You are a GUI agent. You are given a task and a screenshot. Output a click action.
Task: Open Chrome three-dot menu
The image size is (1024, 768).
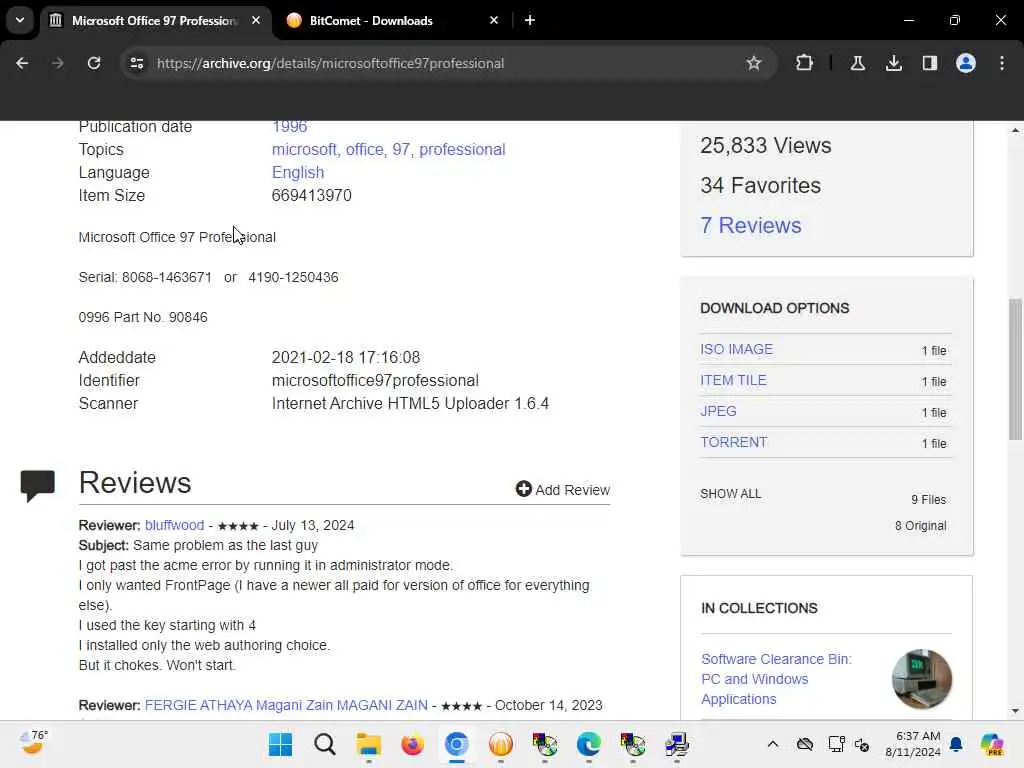(1002, 63)
